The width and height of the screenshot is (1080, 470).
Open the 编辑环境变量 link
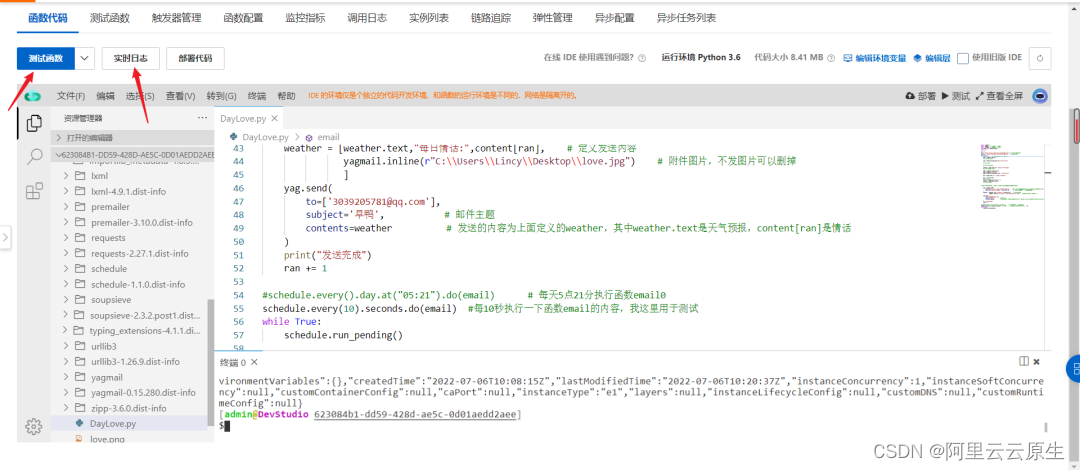(x=875, y=59)
